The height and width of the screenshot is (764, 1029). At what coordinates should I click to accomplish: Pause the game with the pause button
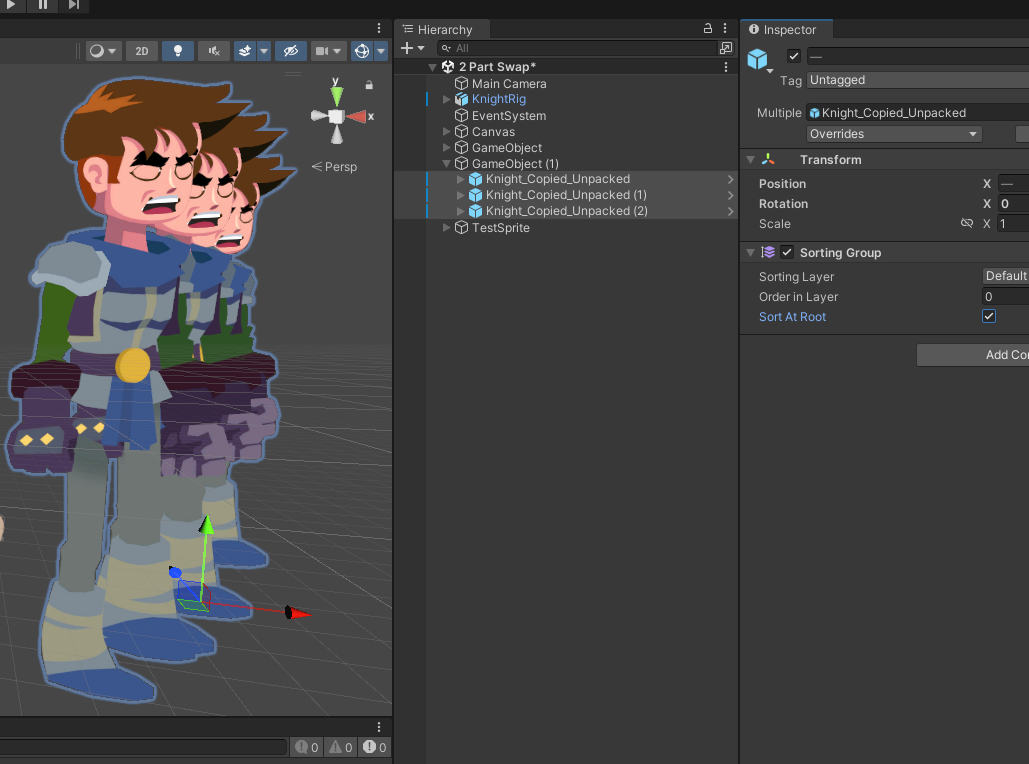click(x=43, y=5)
